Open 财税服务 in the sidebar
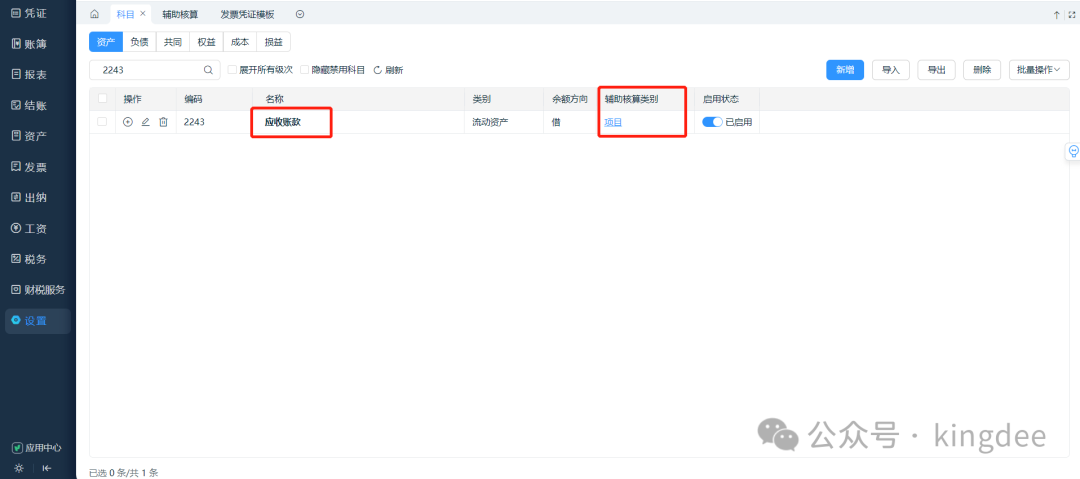This screenshot has height=479, width=1080. (x=38, y=289)
